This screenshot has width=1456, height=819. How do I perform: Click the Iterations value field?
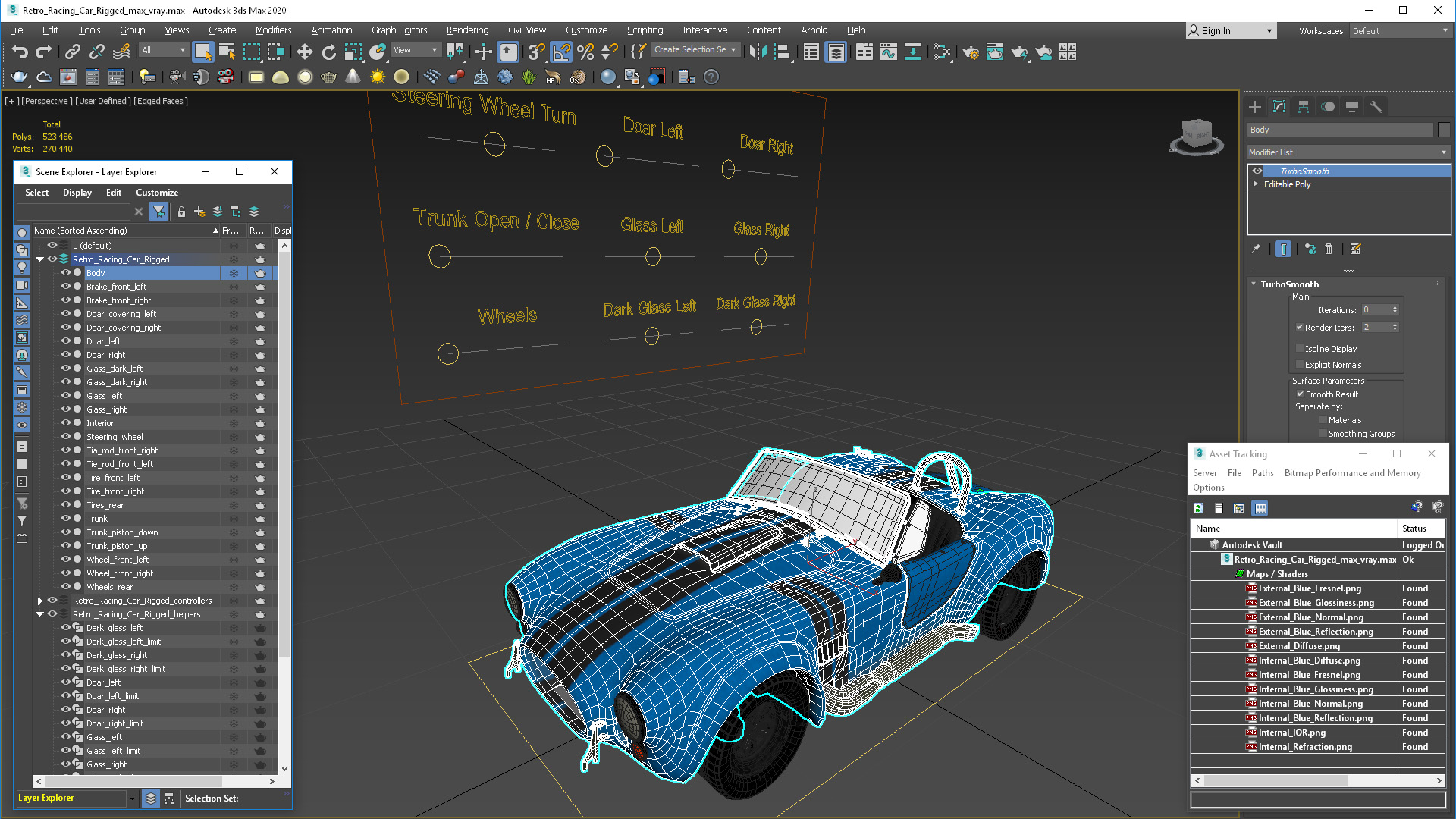tap(1375, 310)
